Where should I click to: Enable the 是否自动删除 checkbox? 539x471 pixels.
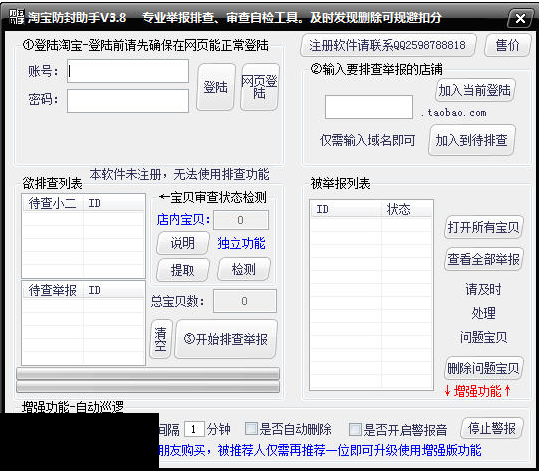[251, 429]
